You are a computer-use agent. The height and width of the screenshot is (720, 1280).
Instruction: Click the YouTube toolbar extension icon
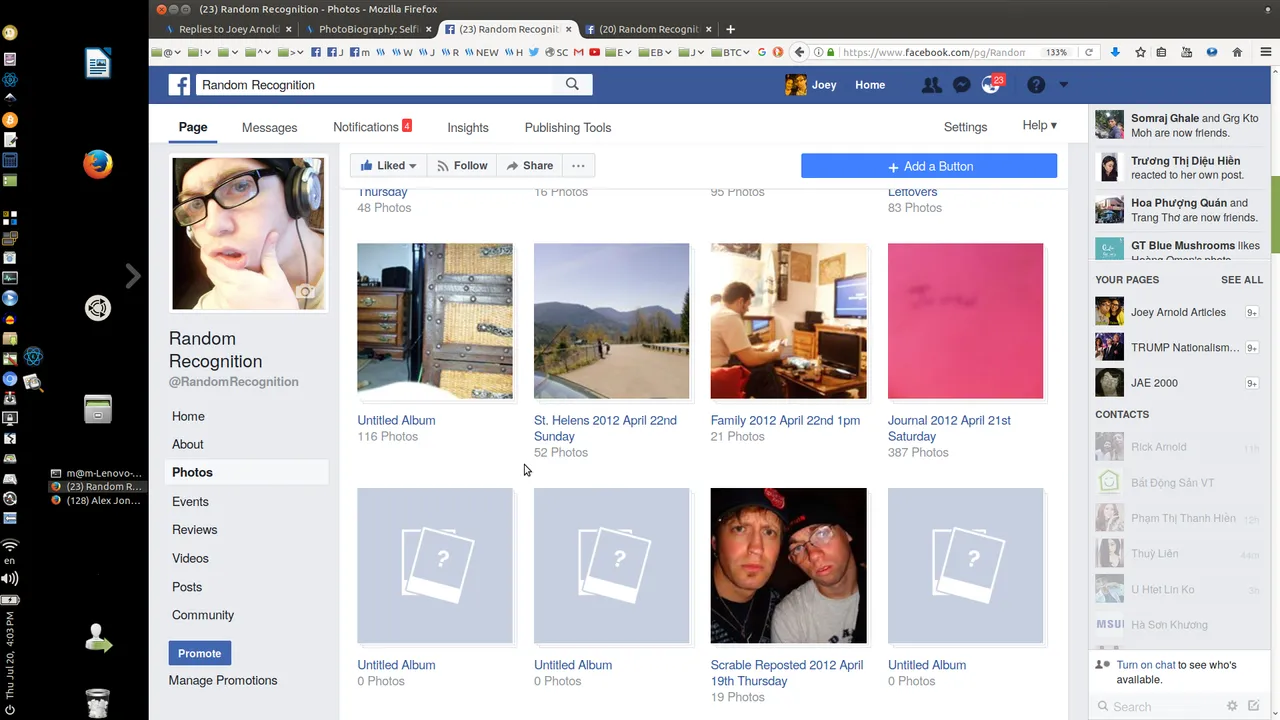pyautogui.click(x=1186, y=52)
